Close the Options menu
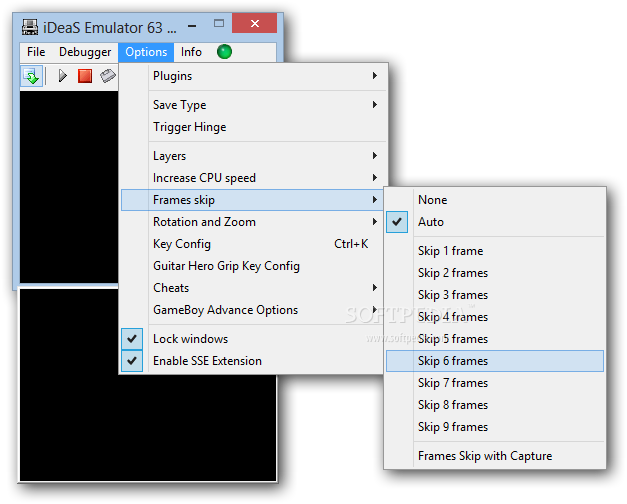627x504 pixels. tap(146, 52)
